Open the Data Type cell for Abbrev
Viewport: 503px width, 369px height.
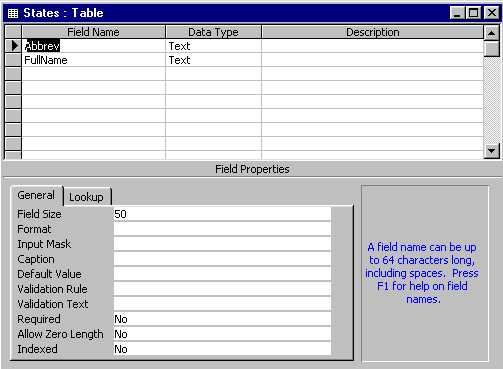213,46
